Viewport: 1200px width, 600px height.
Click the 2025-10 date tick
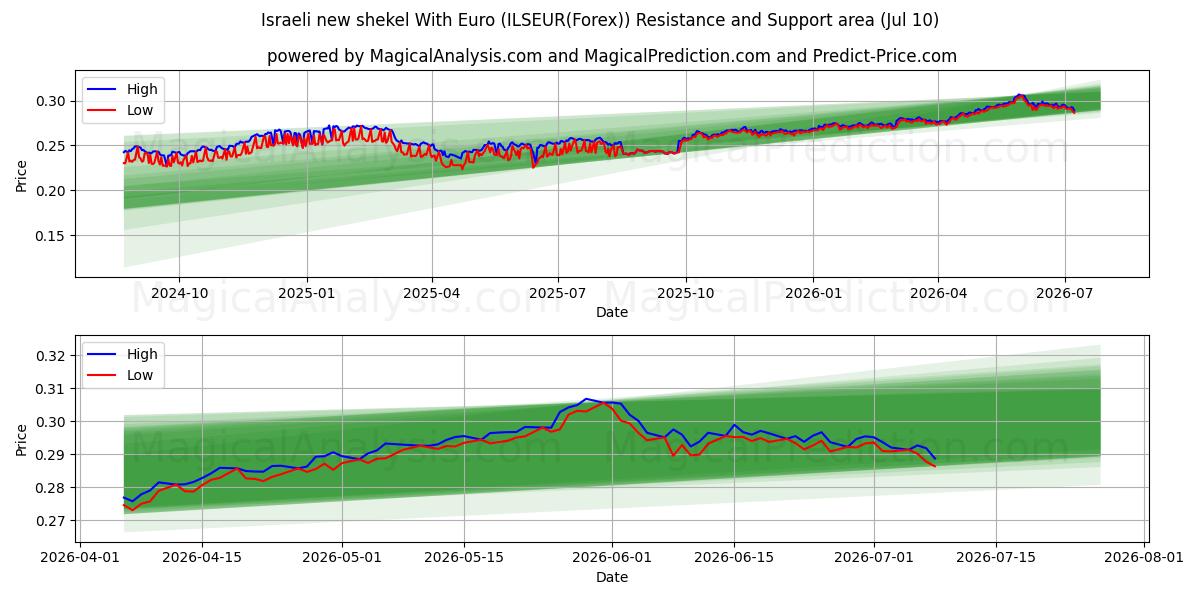tap(685, 292)
